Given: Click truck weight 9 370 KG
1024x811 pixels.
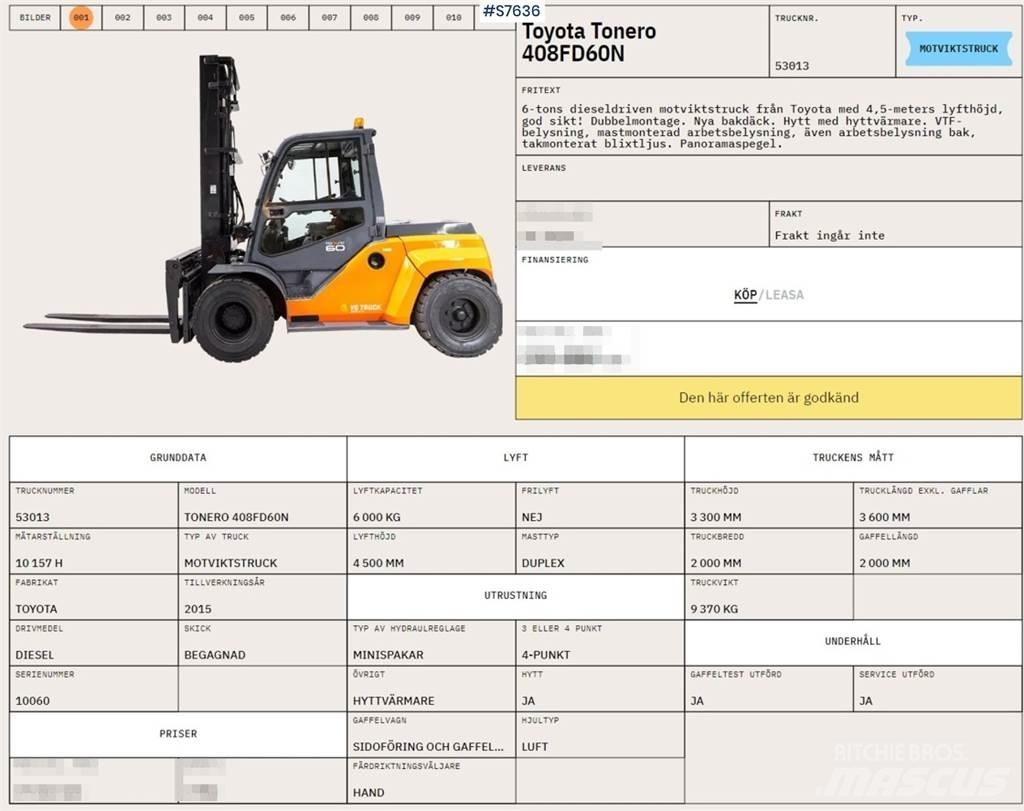Looking at the screenshot, I should point(714,609).
